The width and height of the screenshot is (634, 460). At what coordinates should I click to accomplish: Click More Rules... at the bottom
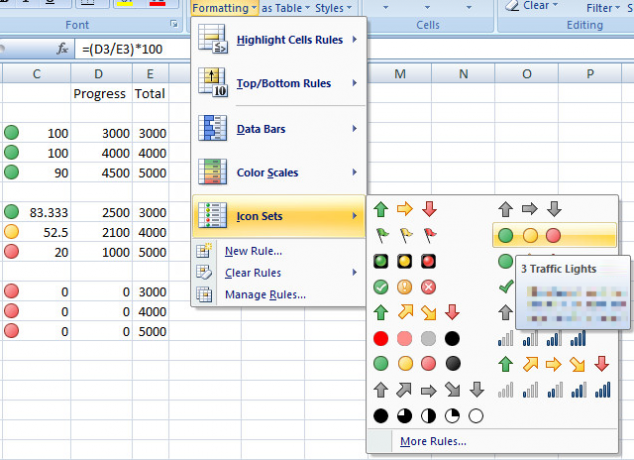click(x=433, y=441)
